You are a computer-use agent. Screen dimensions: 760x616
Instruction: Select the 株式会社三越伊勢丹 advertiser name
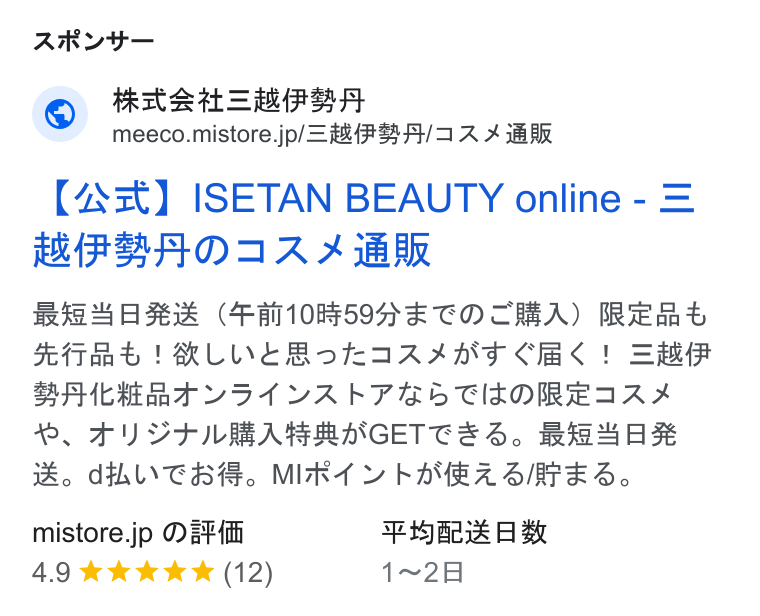(x=238, y=101)
